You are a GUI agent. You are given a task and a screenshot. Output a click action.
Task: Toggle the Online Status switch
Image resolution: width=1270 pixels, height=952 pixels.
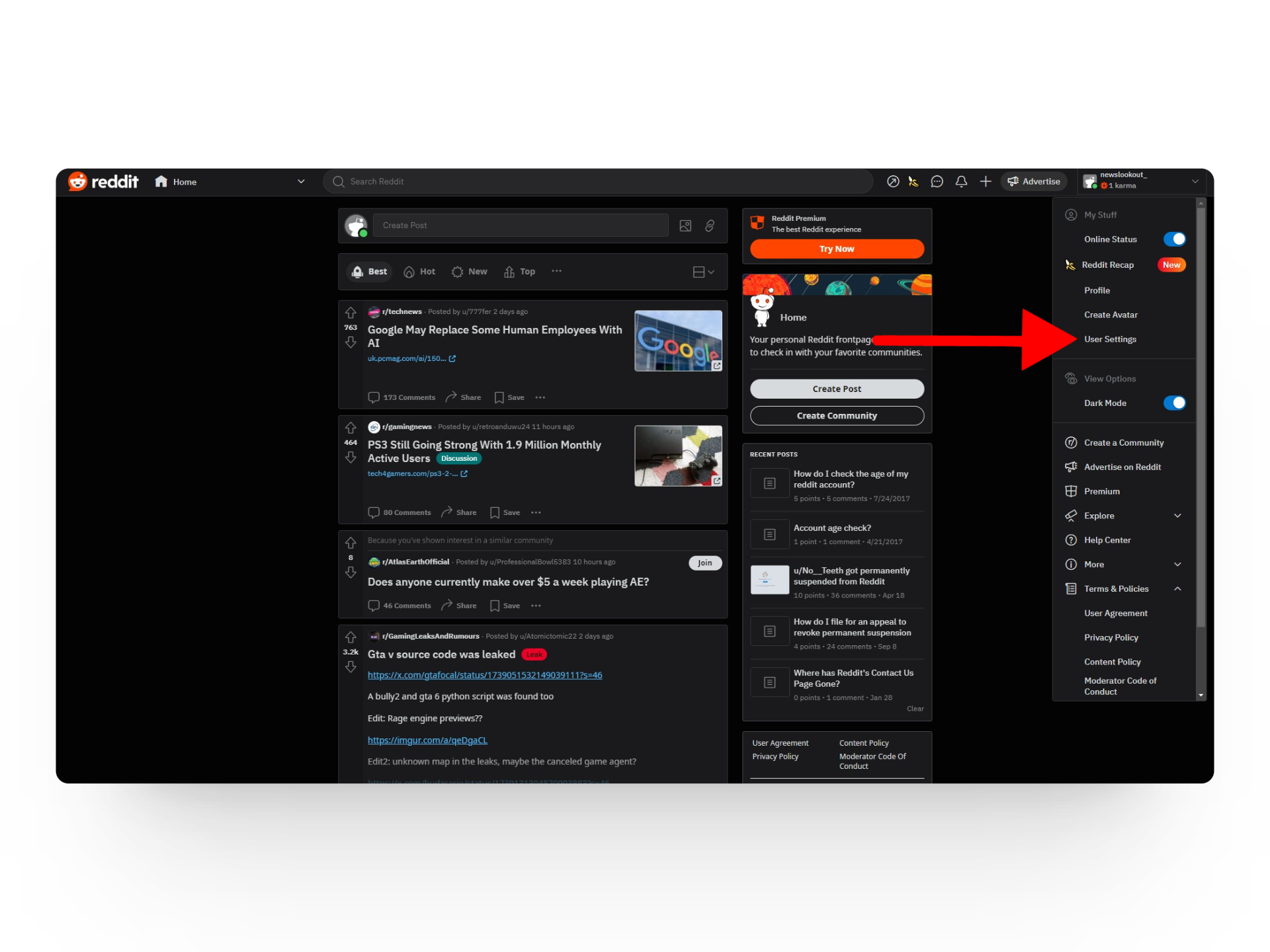(x=1174, y=239)
